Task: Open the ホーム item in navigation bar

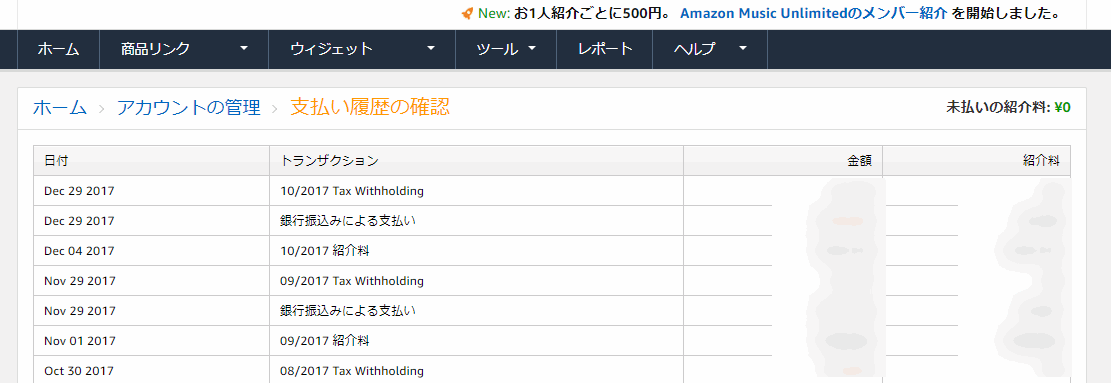Action: point(58,49)
